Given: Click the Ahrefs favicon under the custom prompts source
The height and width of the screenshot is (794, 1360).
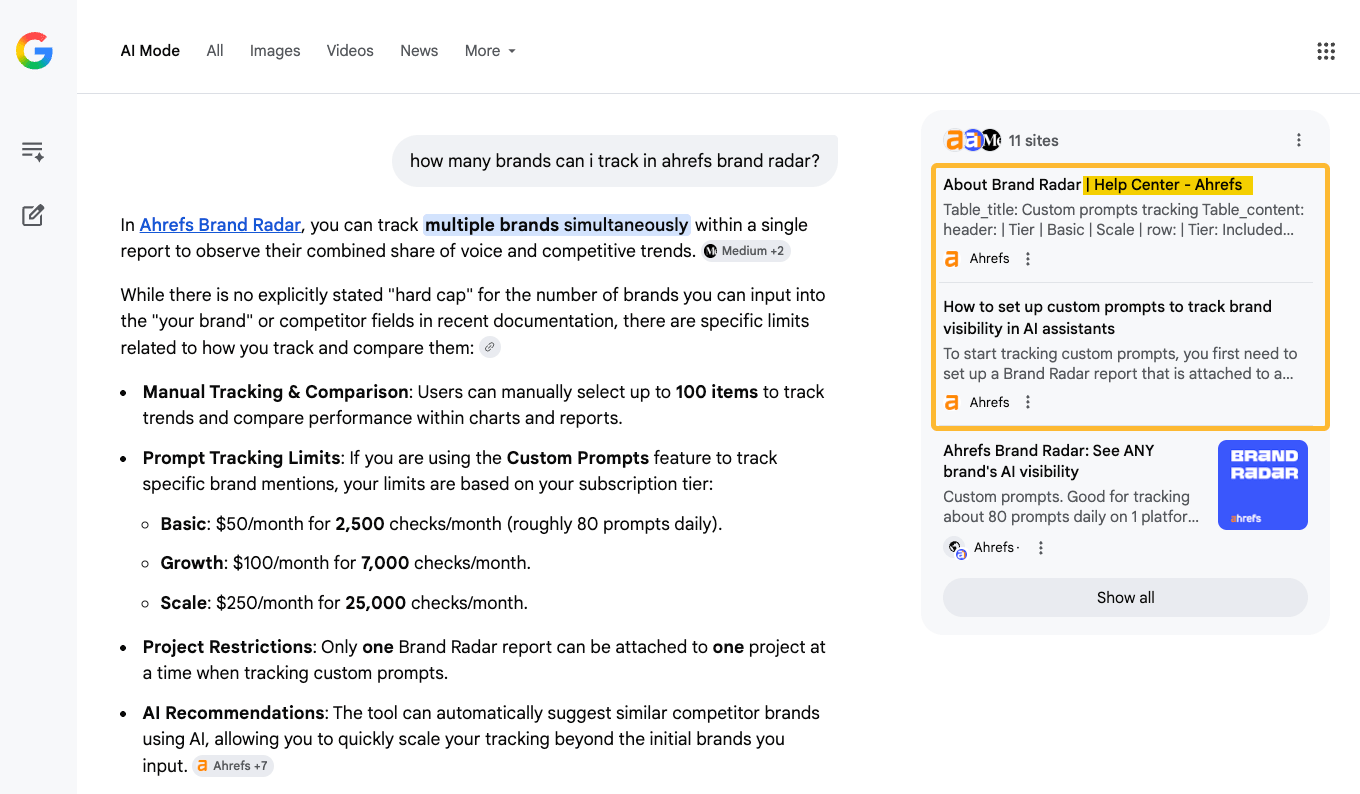Looking at the screenshot, I should (951, 401).
